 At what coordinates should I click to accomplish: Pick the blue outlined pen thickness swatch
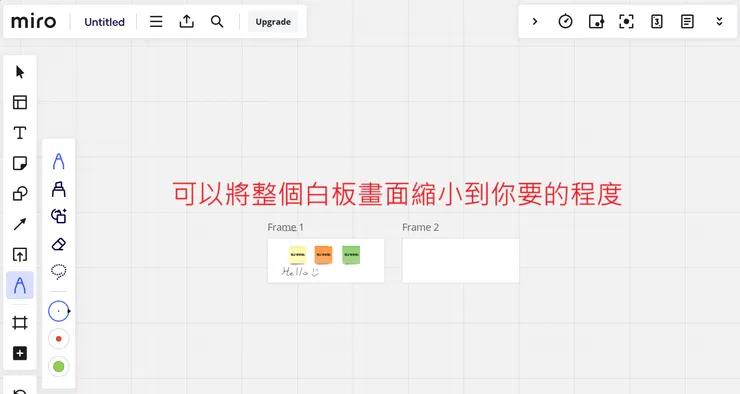click(x=59, y=311)
